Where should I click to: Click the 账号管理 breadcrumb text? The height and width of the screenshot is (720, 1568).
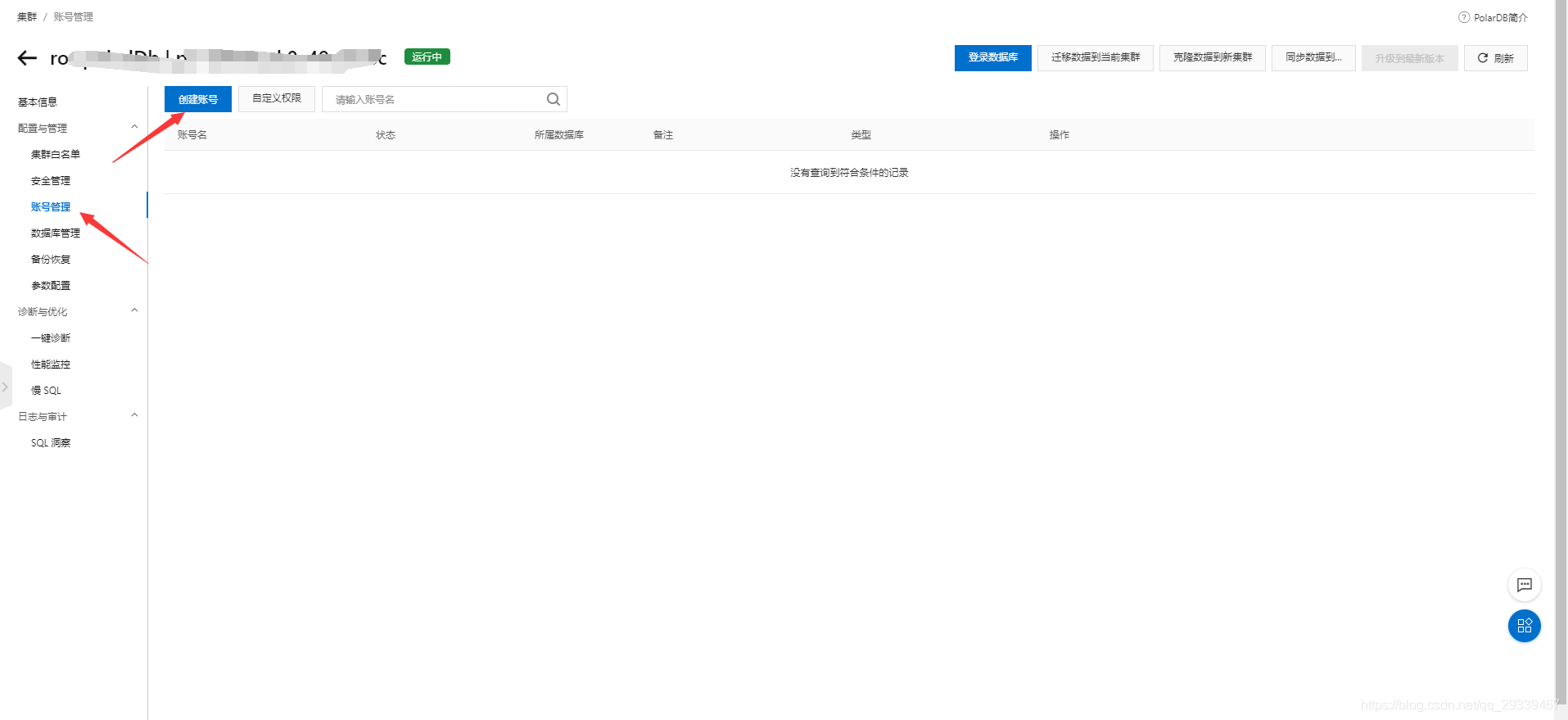click(74, 17)
